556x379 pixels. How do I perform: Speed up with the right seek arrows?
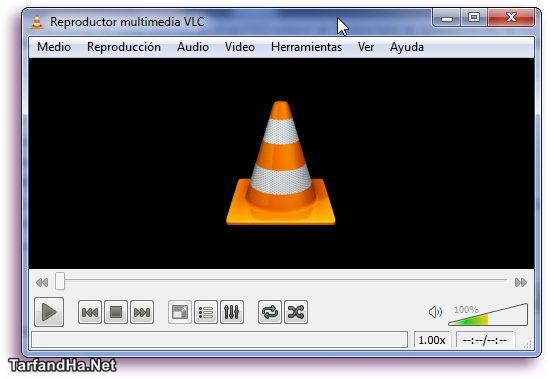(521, 283)
